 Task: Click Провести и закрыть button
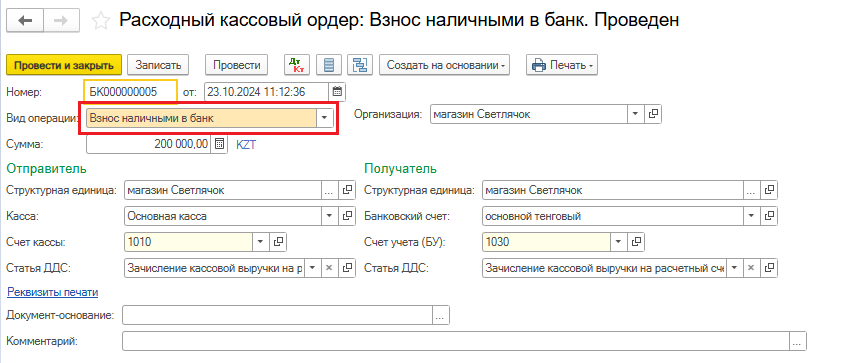coord(64,65)
